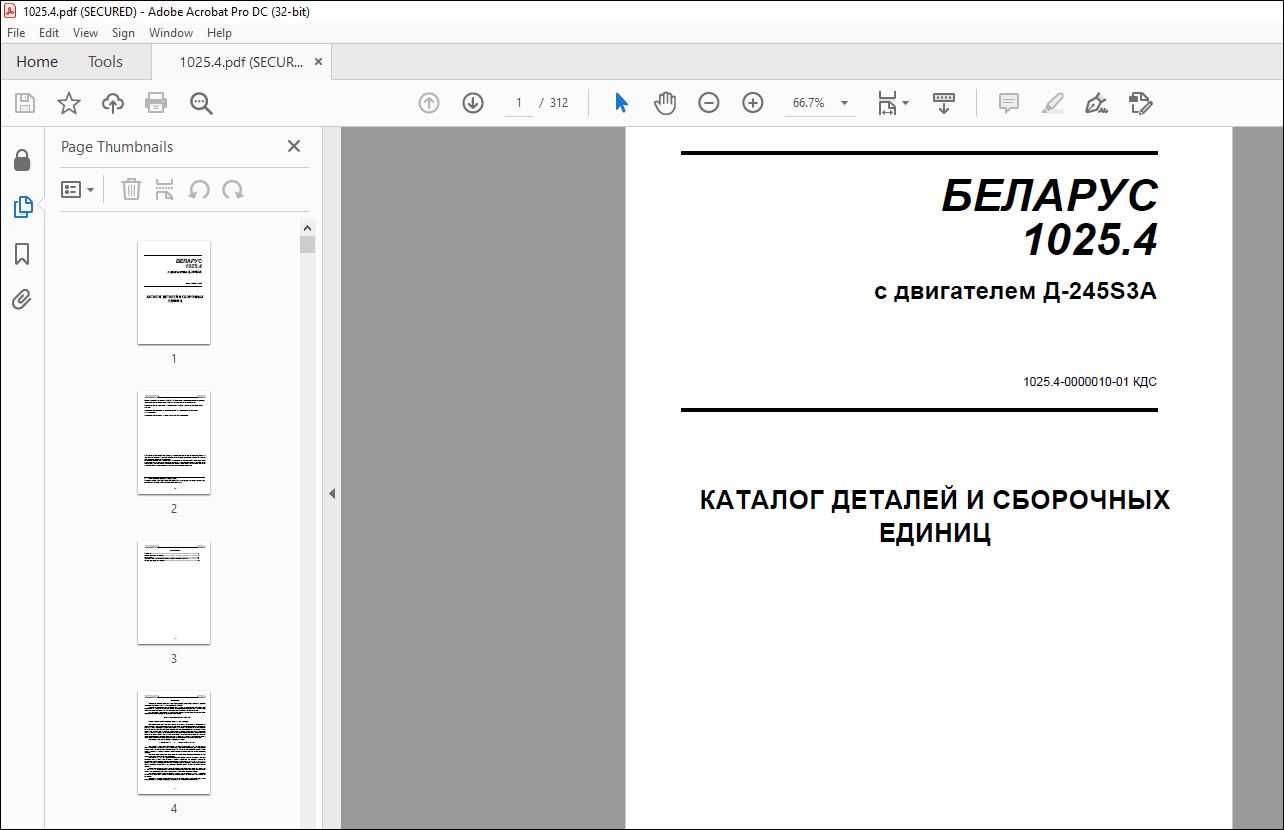Collapse the navigation pane arrow
Viewport: 1284px width, 830px height.
(332, 493)
